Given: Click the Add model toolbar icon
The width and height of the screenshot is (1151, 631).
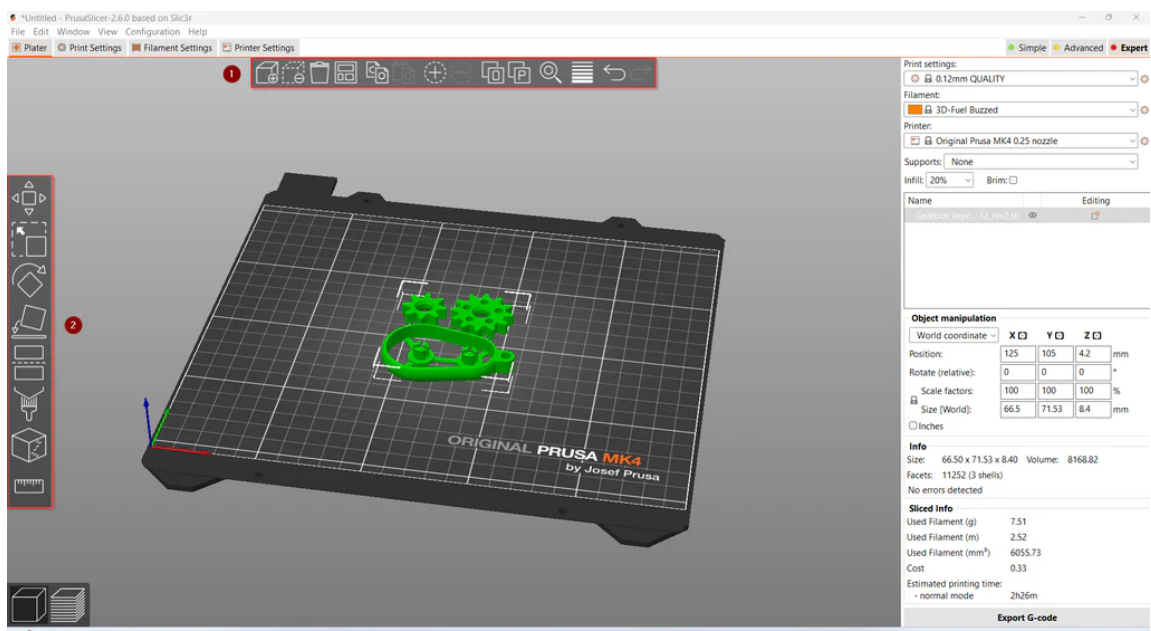Looking at the screenshot, I should tap(266, 73).
